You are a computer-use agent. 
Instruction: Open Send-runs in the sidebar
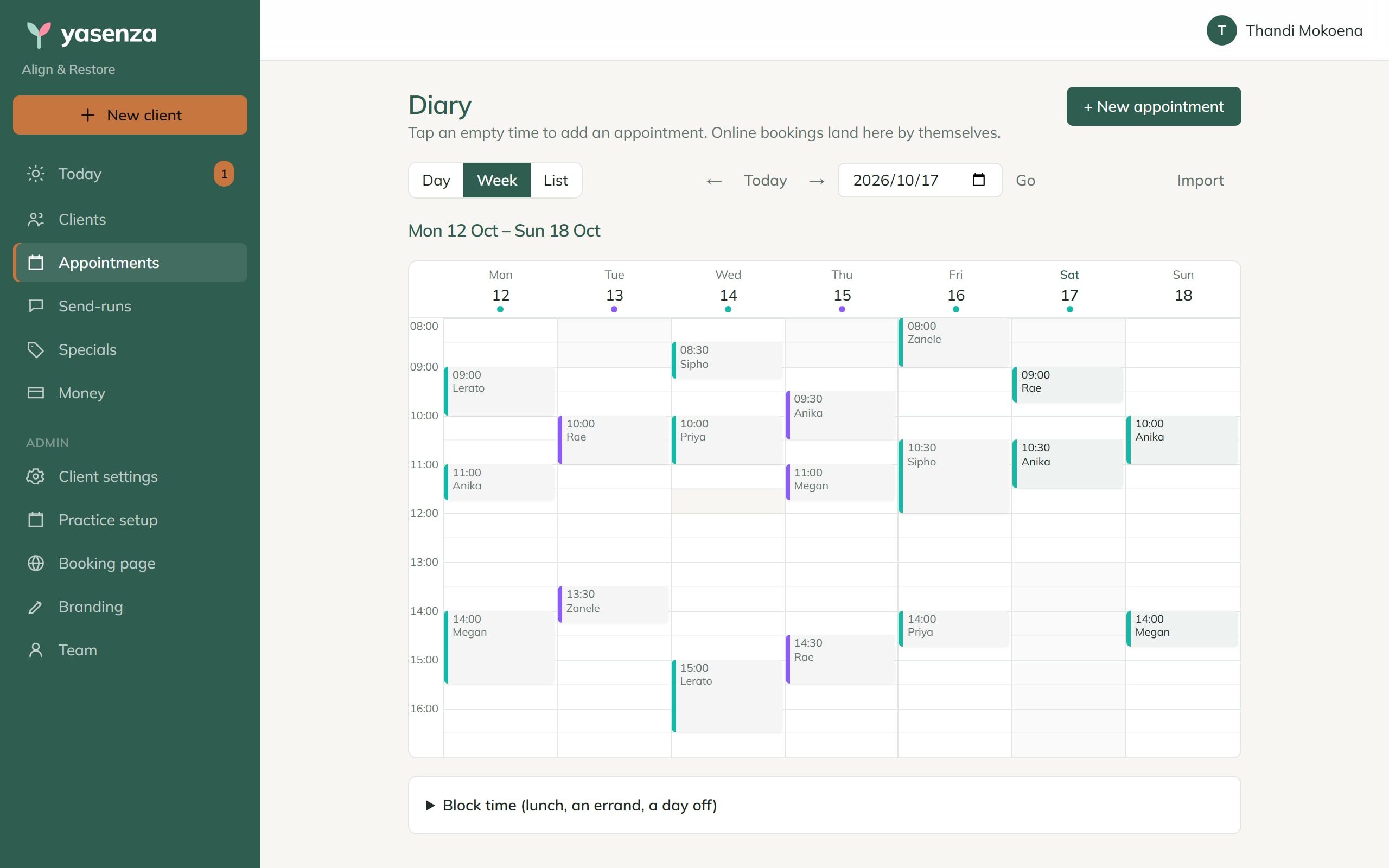[130, 306]
